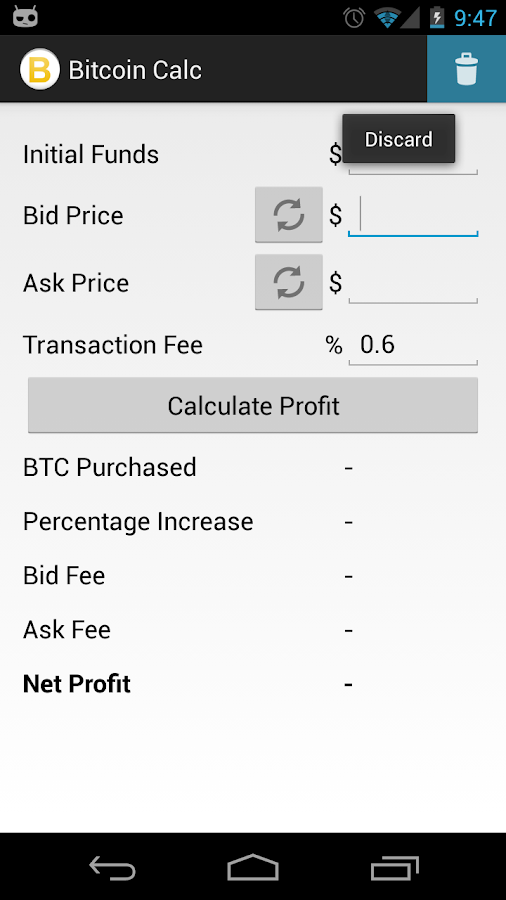Tap the Android back navigation icon
The image size is (506, 900).
[112, 867]
